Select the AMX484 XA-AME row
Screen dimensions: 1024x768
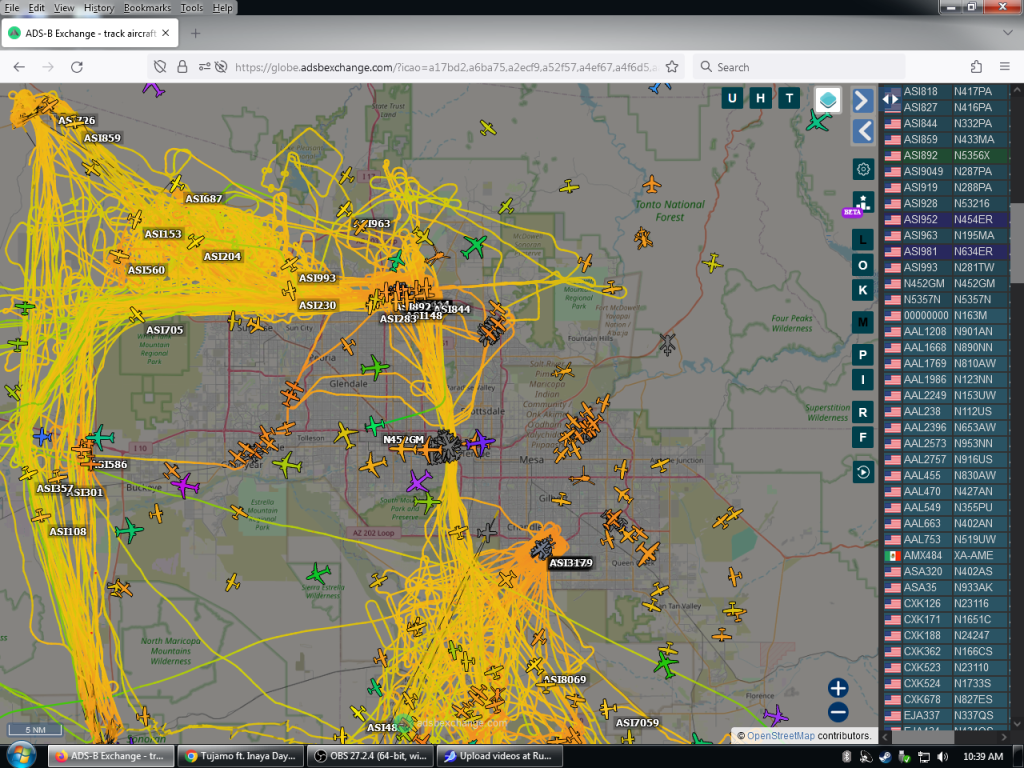pos(946,555)
